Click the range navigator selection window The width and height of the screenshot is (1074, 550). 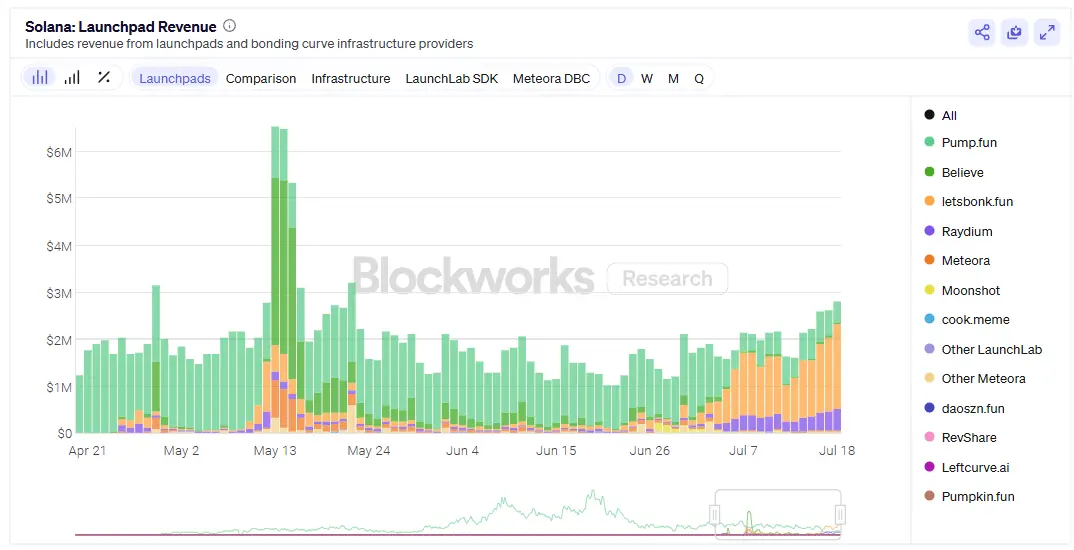coord(777,514)
